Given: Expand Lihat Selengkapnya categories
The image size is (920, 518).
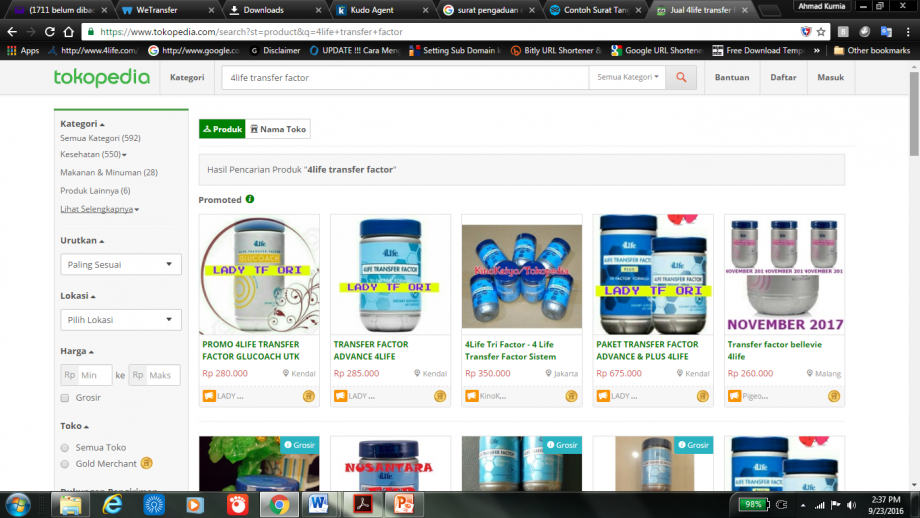Looking at the screenshot, I should (99, 209).
